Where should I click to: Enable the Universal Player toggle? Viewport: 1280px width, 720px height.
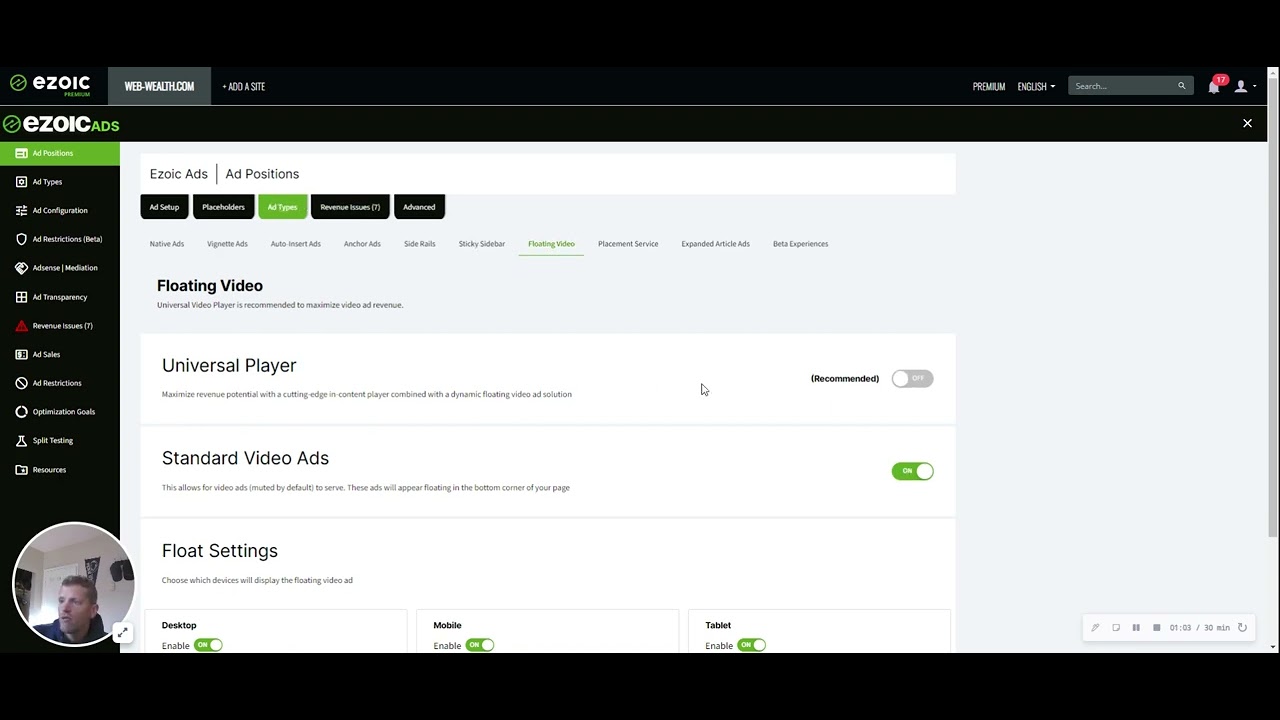tap(911, 378)
